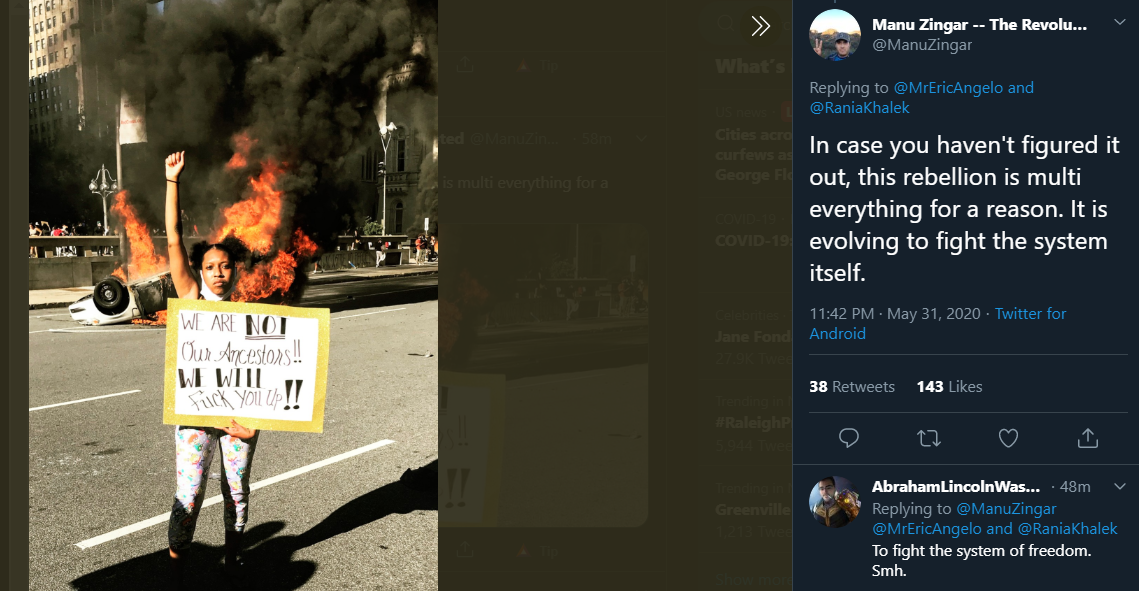1139x591 pixels.
Task: Click the @ManuZingar handle under the name
Action: [x=922, y=45]
